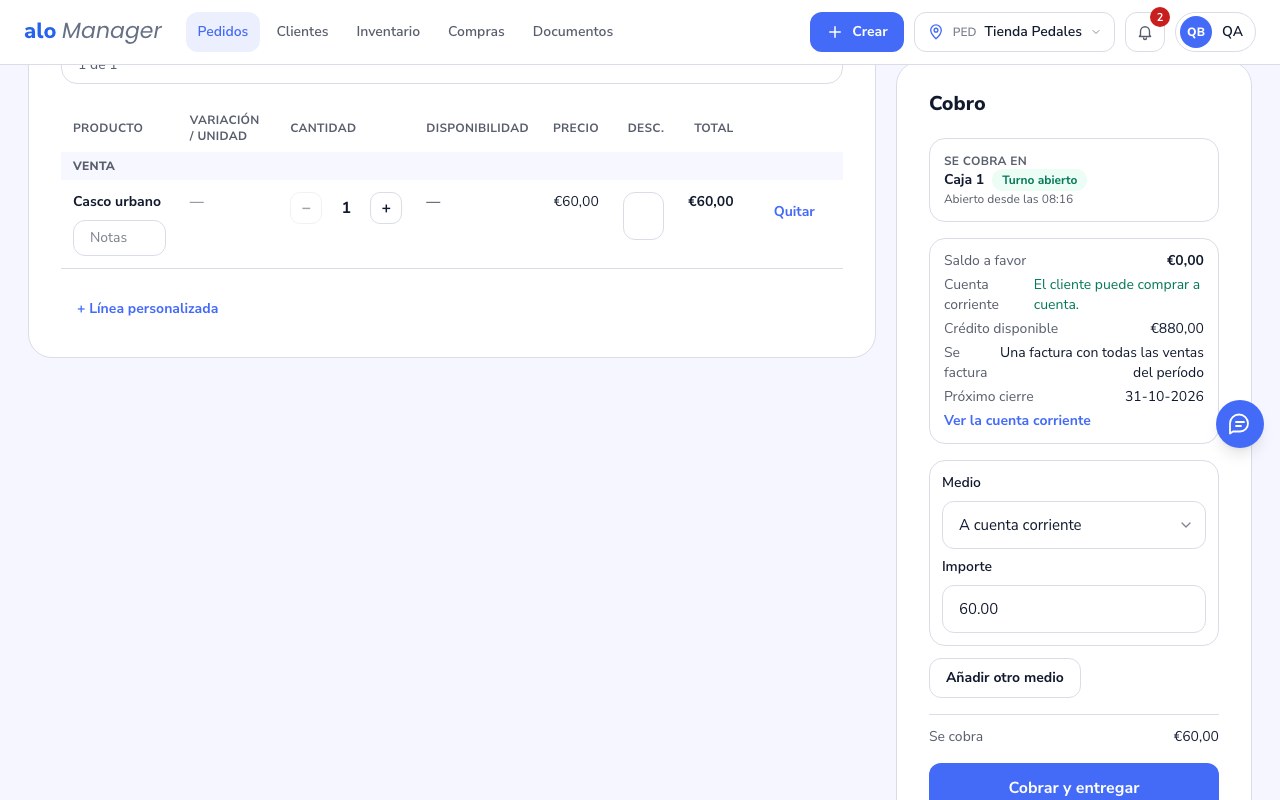Open the Tienda Pedales store selector
Viewport: 1280px width, 800px height.
coord(1014,32)
